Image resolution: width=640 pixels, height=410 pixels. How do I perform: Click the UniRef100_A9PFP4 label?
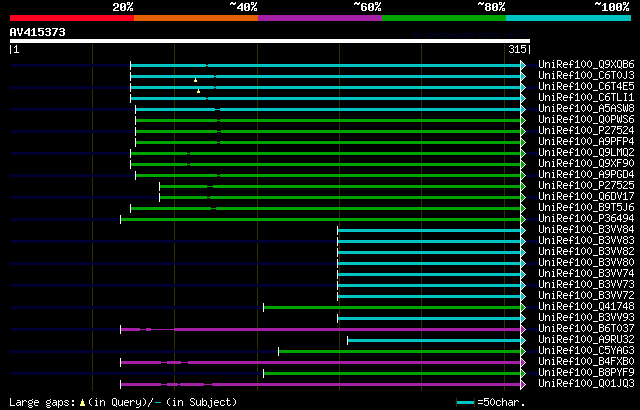(x=586, y=142)
